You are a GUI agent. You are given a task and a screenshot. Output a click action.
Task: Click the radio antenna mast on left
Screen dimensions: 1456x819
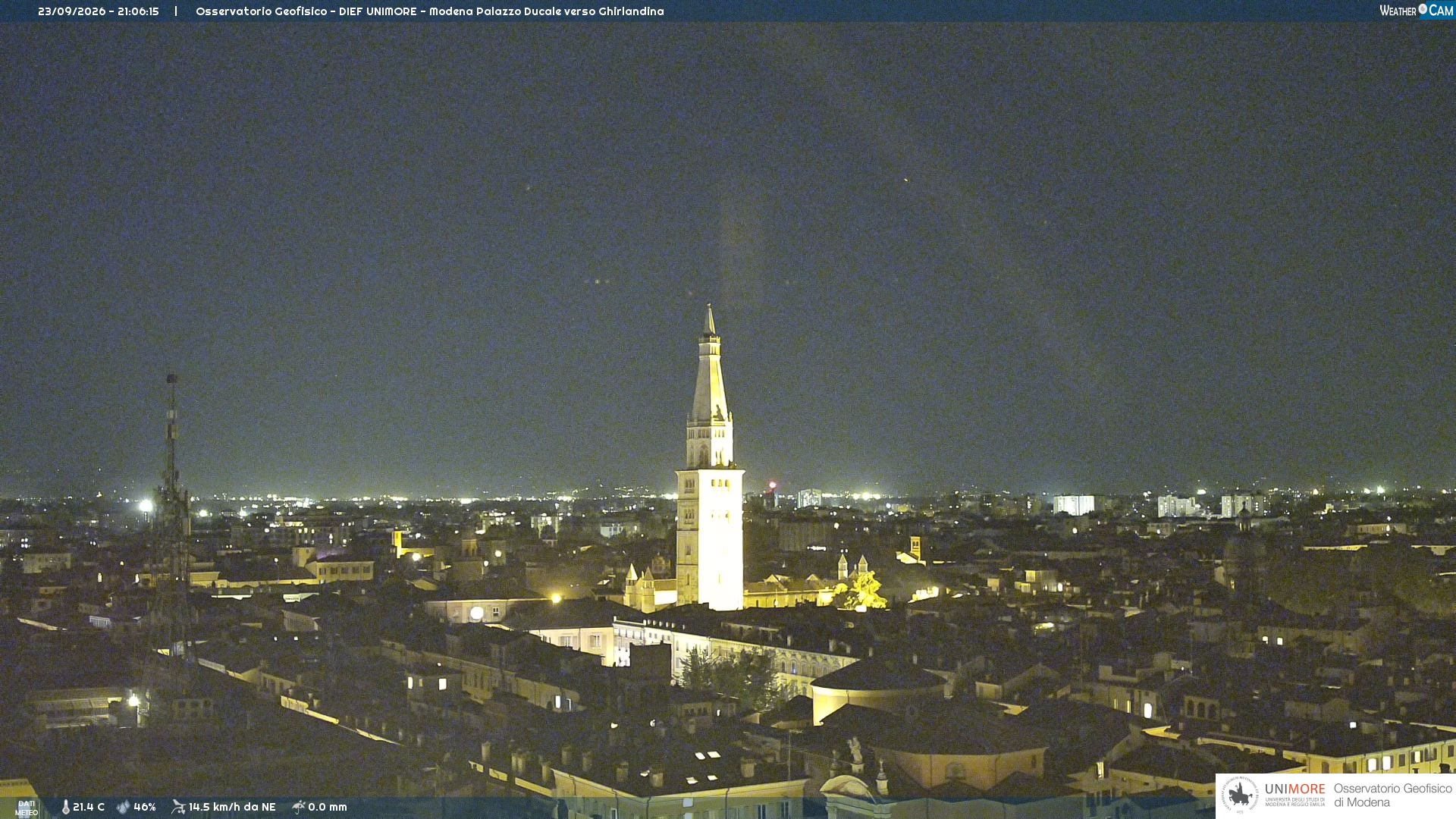(172, 516)
